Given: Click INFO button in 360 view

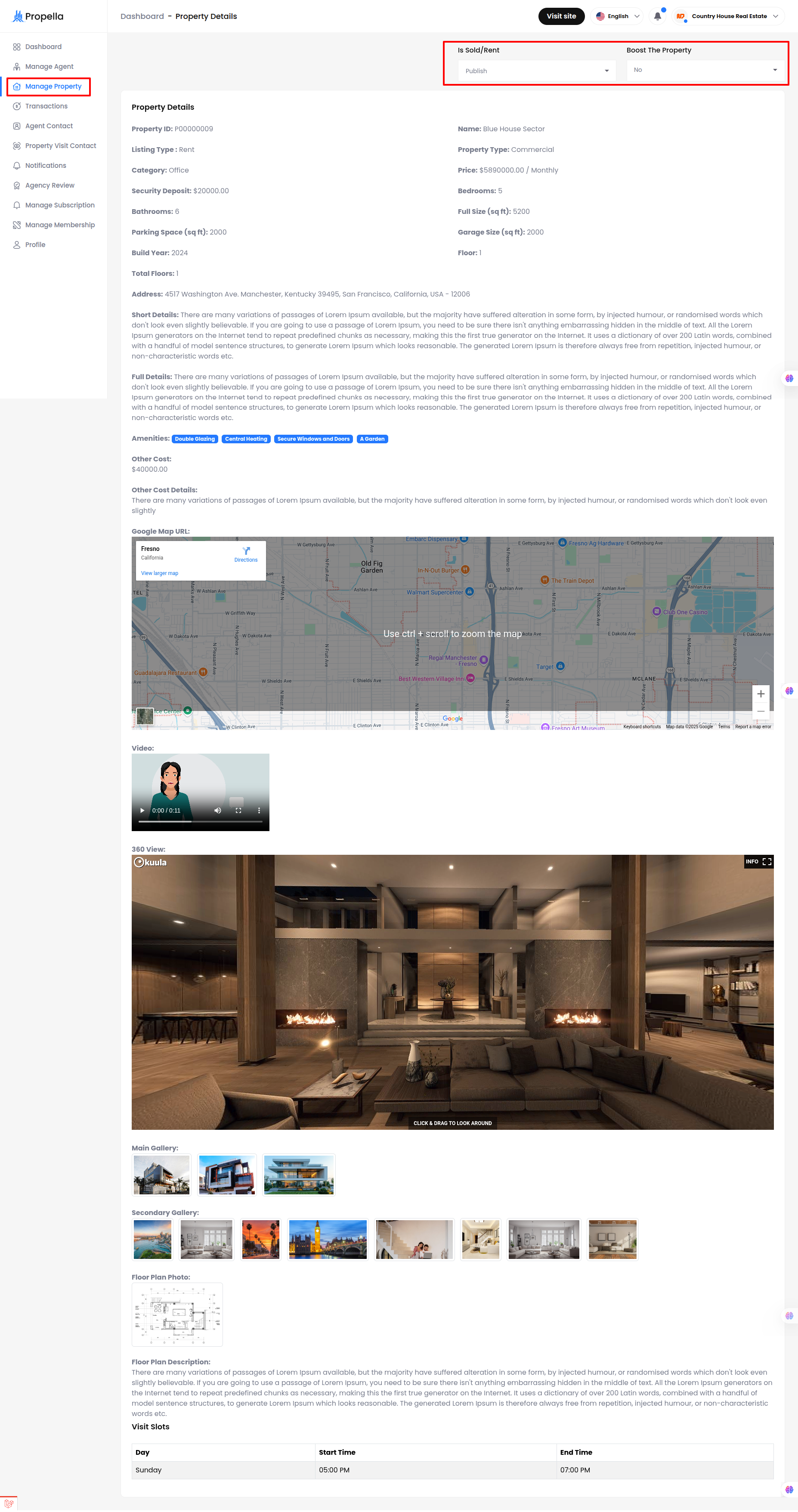Looking at the screenshot, I should 752,862.
